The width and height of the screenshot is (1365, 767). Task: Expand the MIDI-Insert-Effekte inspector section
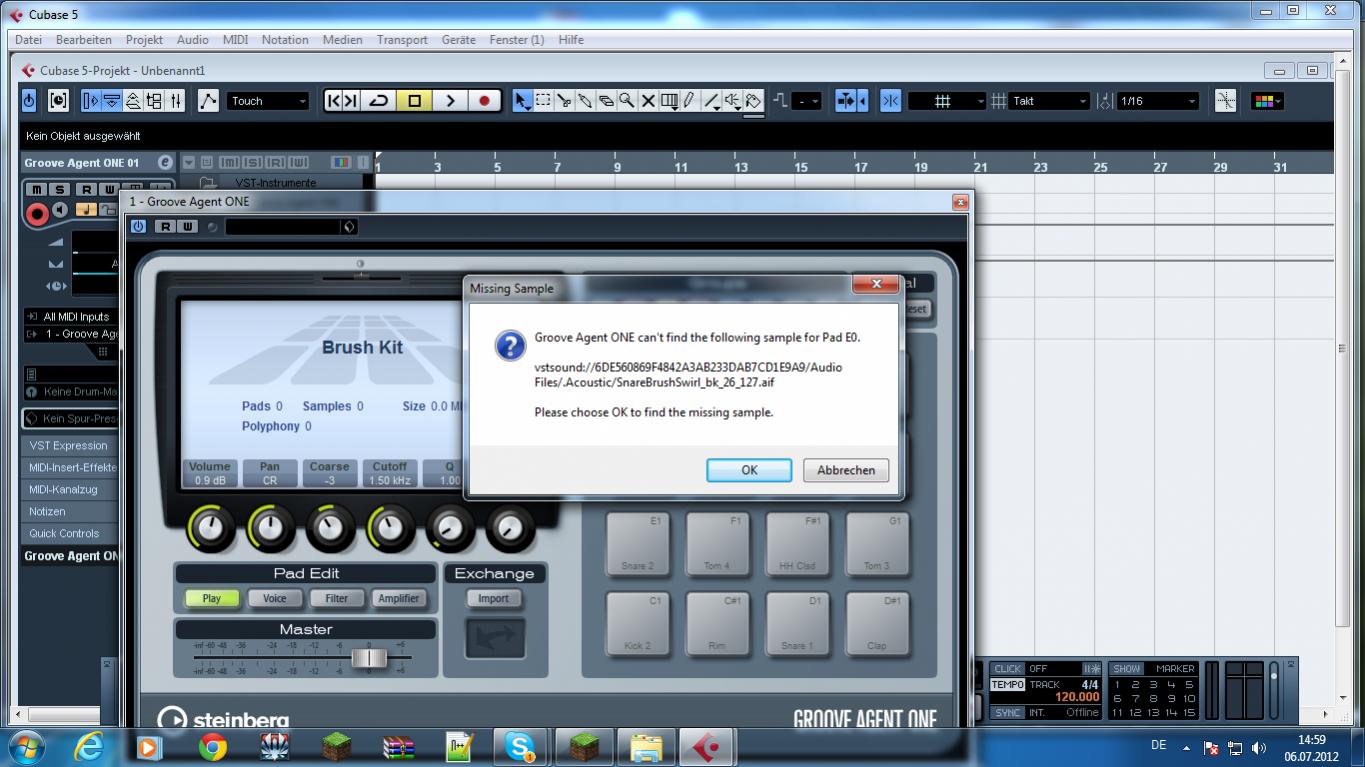(69, 468)
